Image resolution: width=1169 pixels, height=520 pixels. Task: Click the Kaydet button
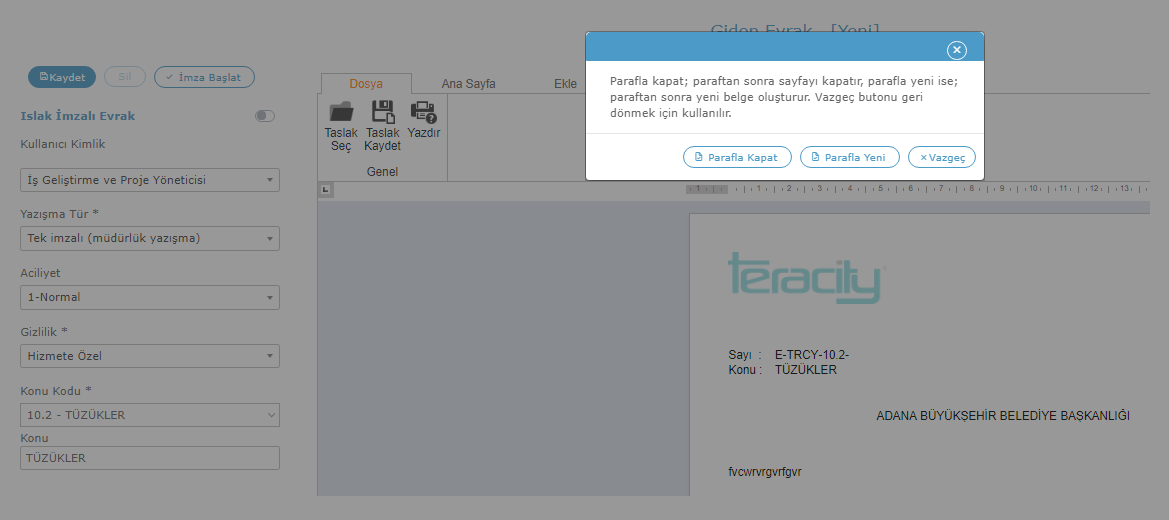point(62,77)
